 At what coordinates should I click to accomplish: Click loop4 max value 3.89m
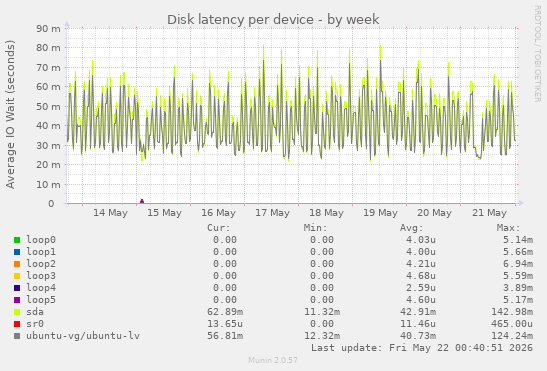tap(518, 288)
